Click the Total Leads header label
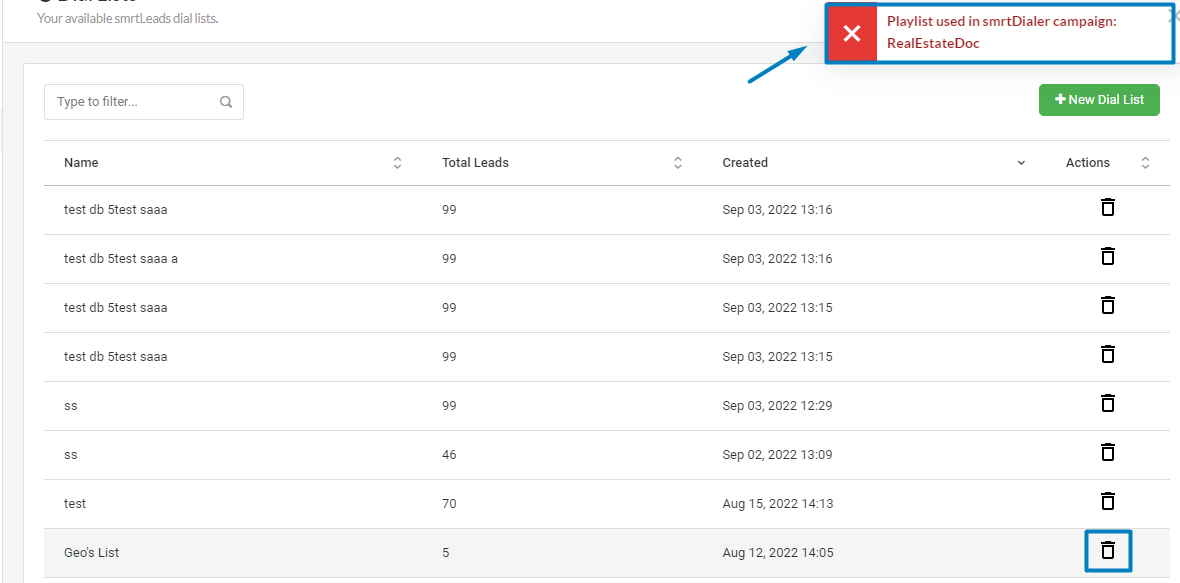 pyautogui.click(x=475, y=163)
